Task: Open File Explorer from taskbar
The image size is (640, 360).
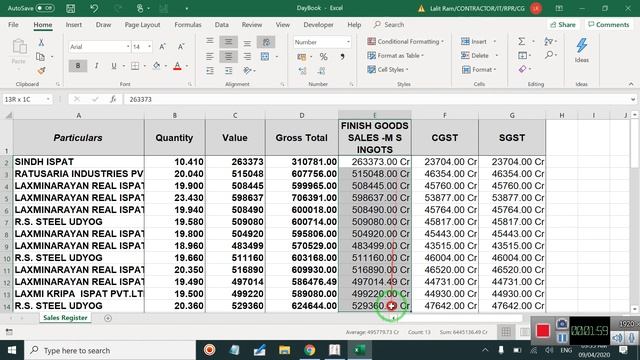Action: pyautogui.click(x=284, y=350)
